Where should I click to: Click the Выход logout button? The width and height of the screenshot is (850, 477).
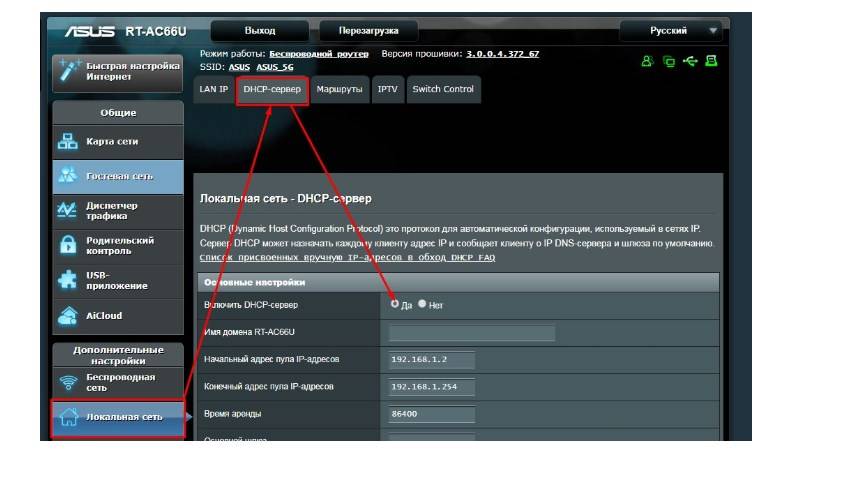tap(260, 31)
